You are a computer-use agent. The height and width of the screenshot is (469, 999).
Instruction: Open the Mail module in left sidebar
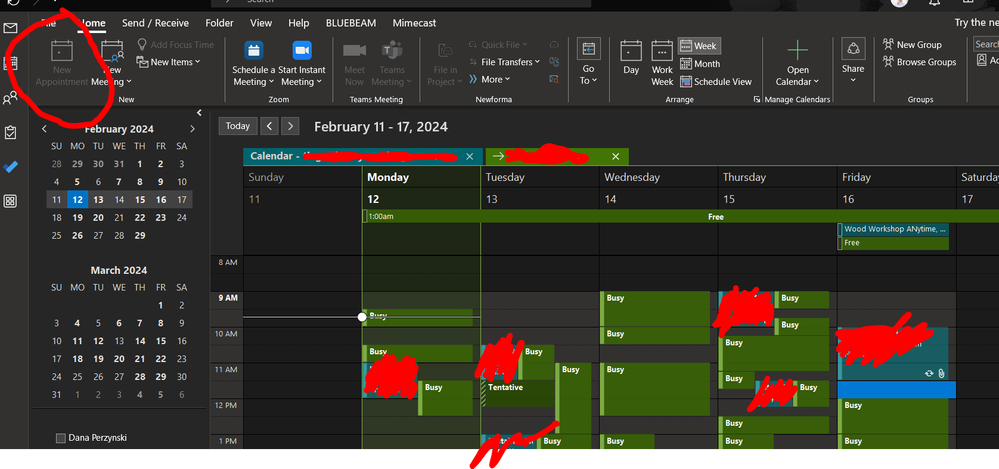tap(10, 28)
